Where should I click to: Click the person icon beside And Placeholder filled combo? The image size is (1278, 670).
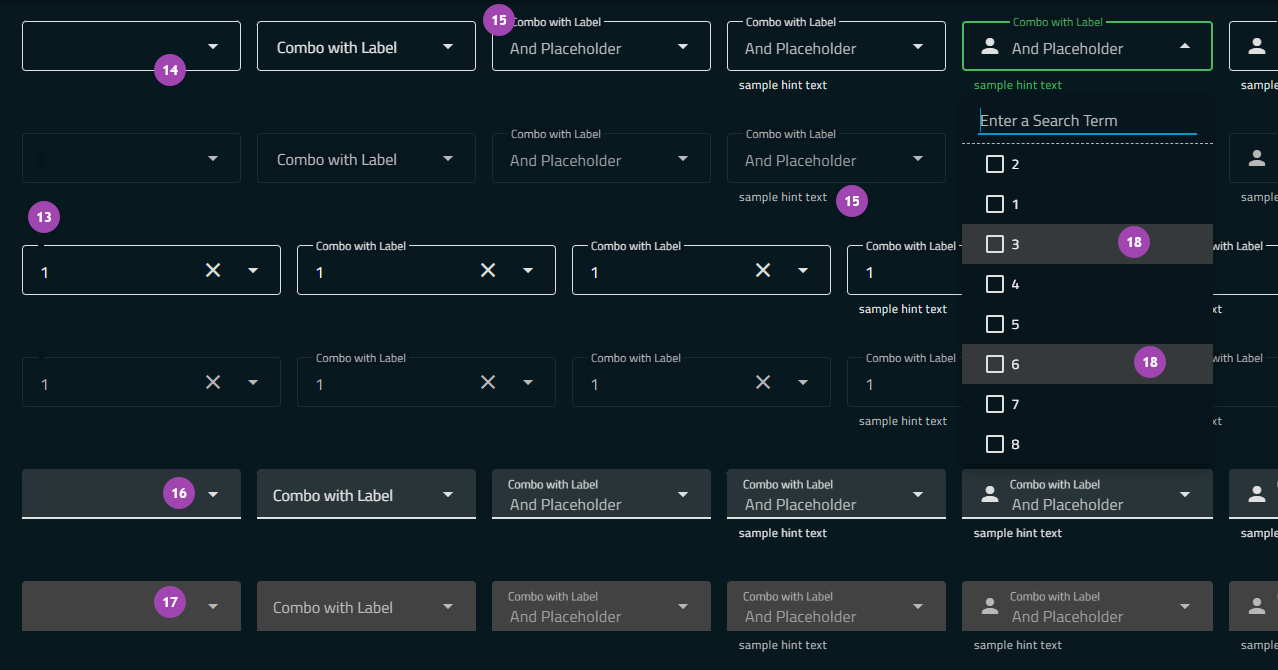click(x=989, y=493)
